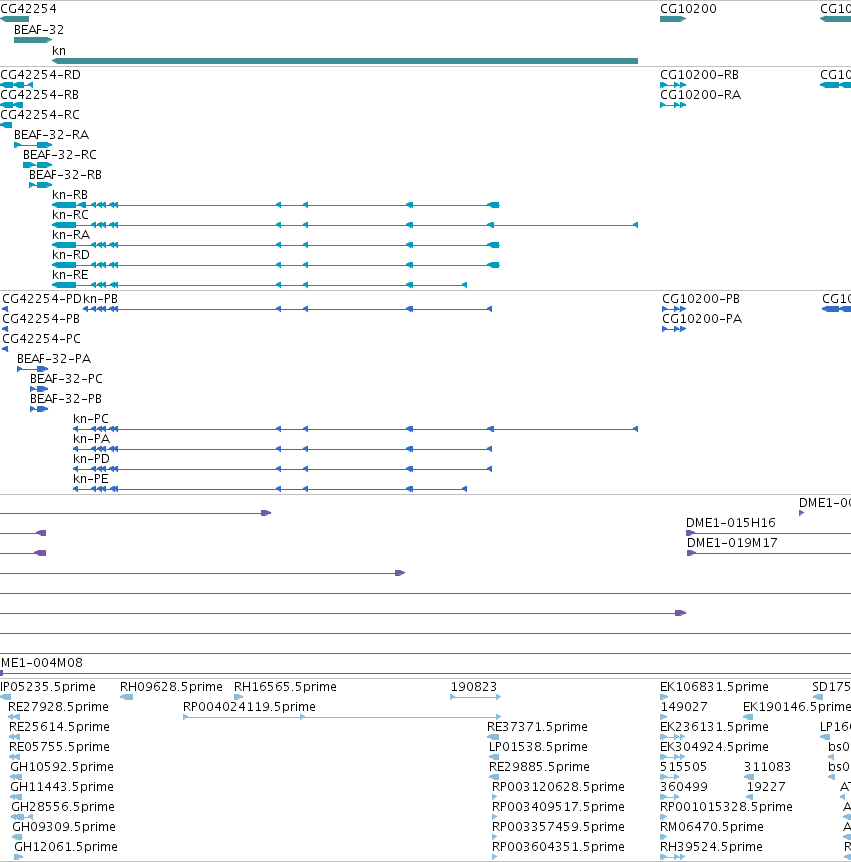Open protein label CG42254-PB
851x862 pixels.
[x=41, y=319]
